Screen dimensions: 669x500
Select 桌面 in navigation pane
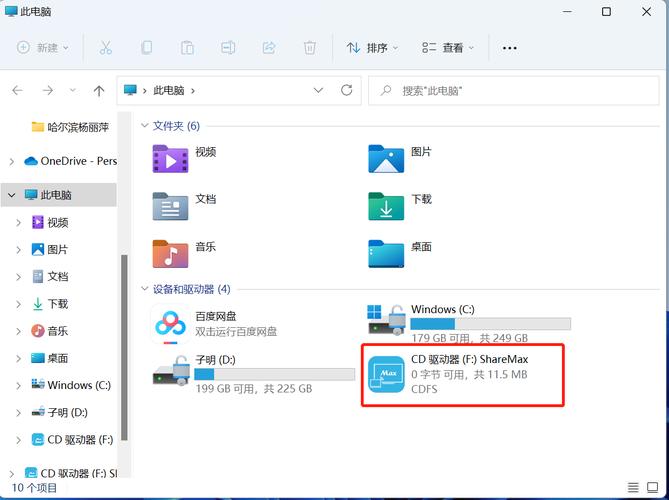(49, 358)
